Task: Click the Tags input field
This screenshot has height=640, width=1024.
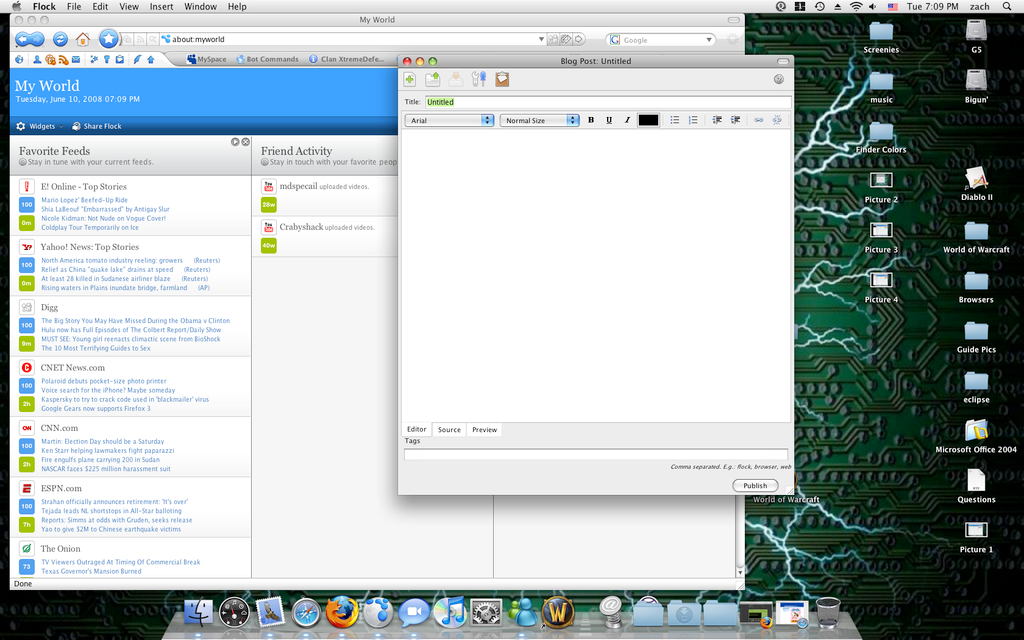Action: coord(596,455)
